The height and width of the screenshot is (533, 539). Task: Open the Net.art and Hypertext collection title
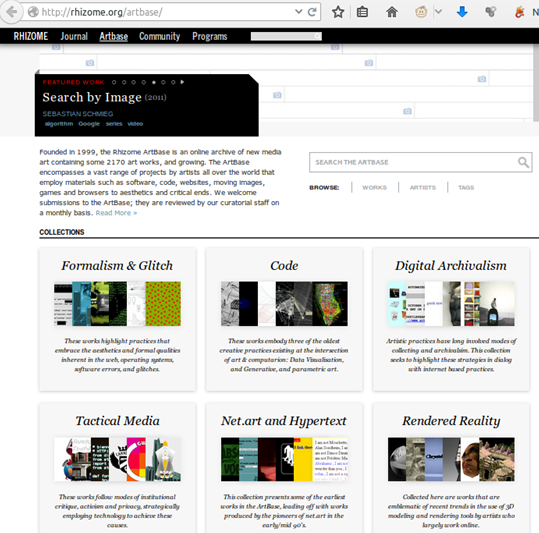[x=284, y=421]
